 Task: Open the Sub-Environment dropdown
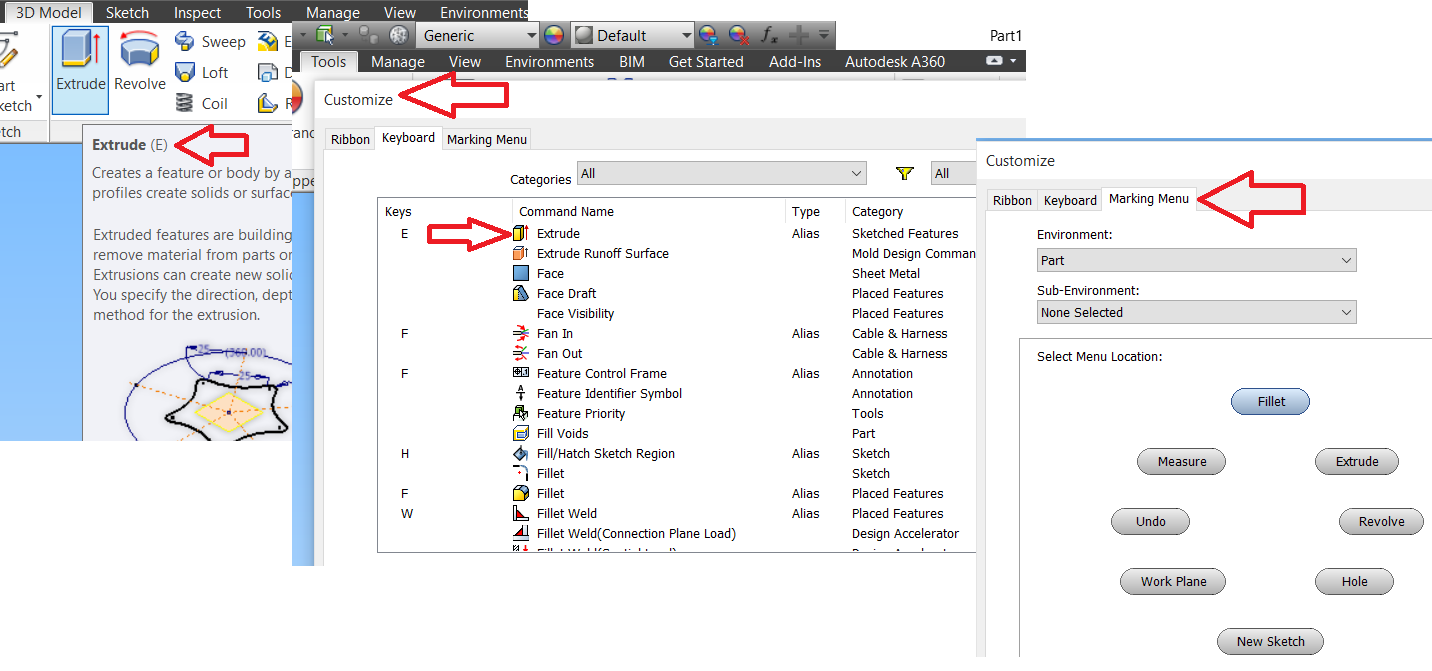[1196, 311]
